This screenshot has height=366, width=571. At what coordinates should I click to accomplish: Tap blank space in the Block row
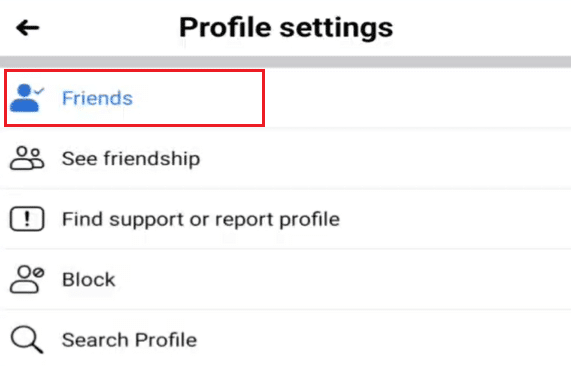pos(342,280)
